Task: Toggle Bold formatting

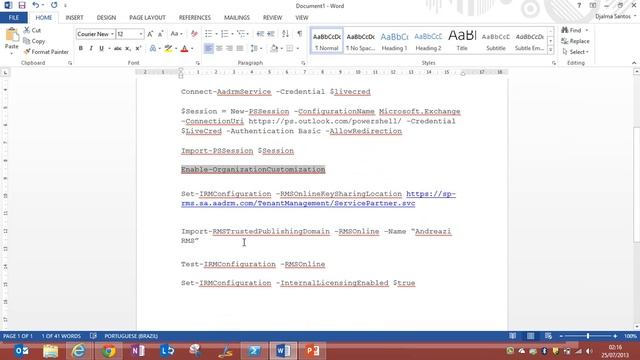Action: point(81,49)
